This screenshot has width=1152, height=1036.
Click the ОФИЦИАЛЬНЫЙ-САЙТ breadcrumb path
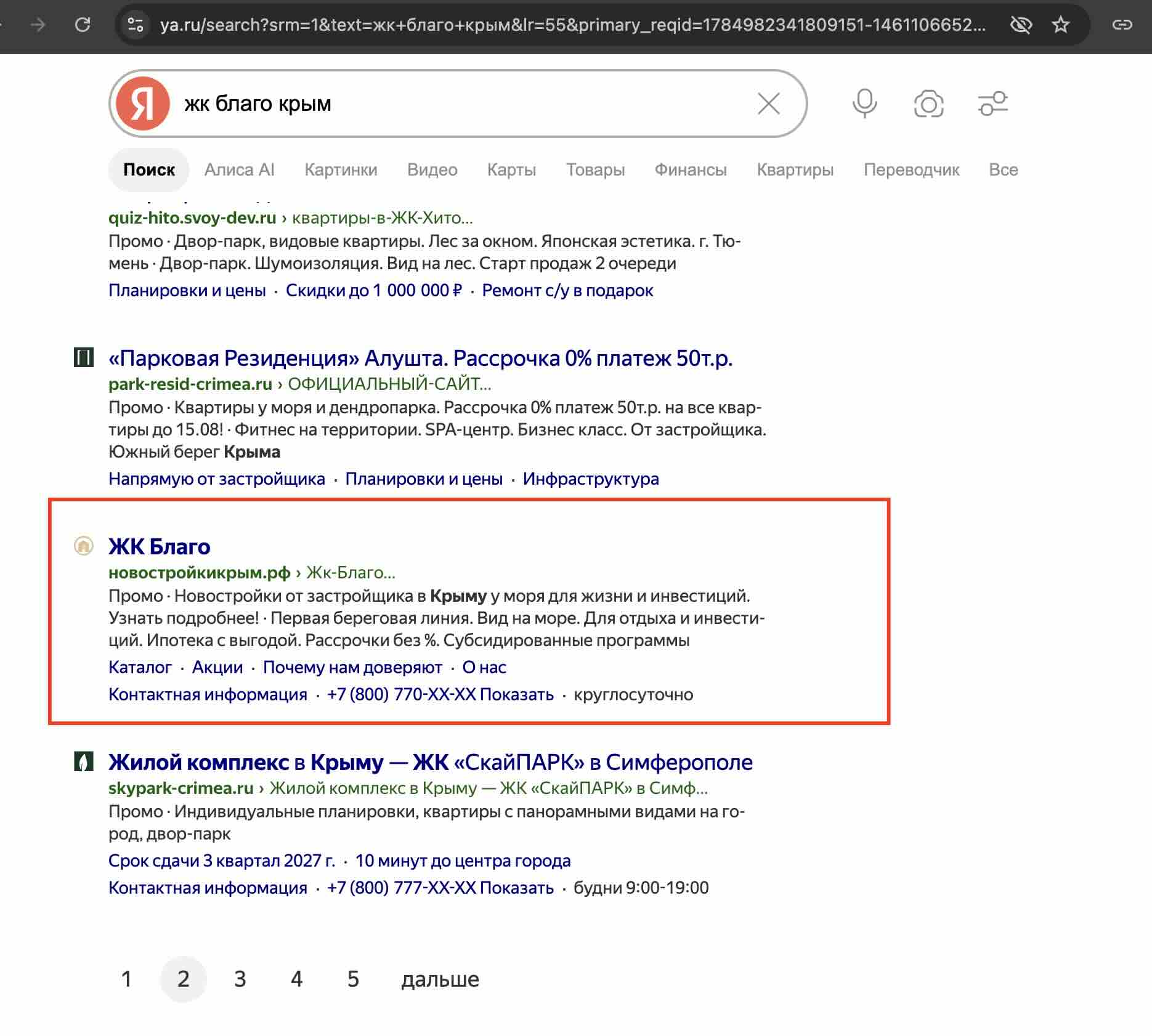click(389, 384)
